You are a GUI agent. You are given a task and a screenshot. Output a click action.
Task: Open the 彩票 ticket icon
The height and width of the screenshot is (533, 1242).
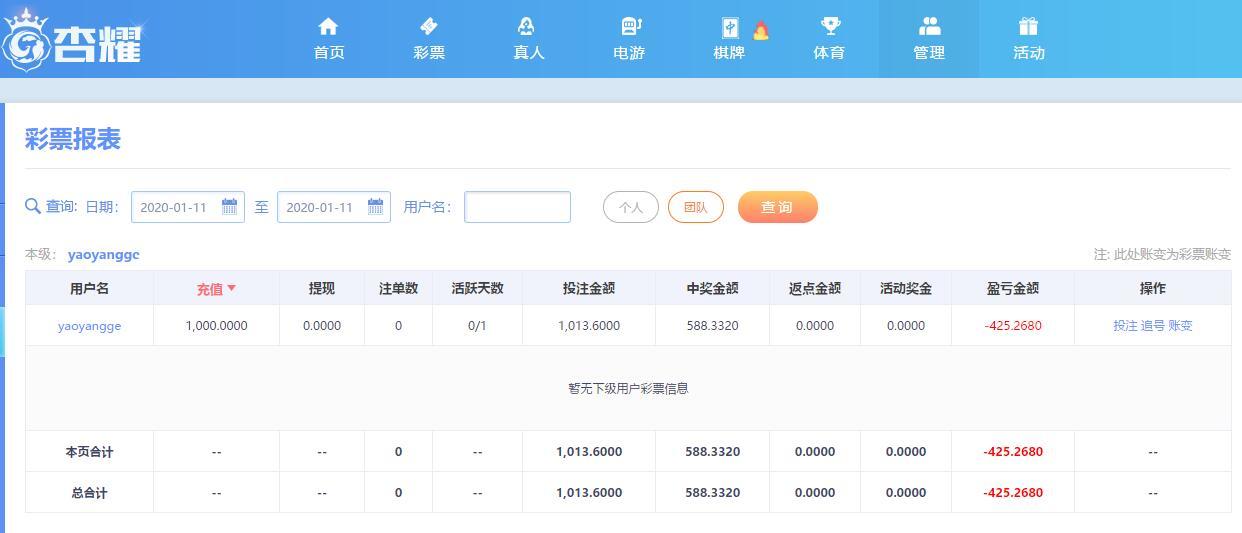click(x=428, y=26)
